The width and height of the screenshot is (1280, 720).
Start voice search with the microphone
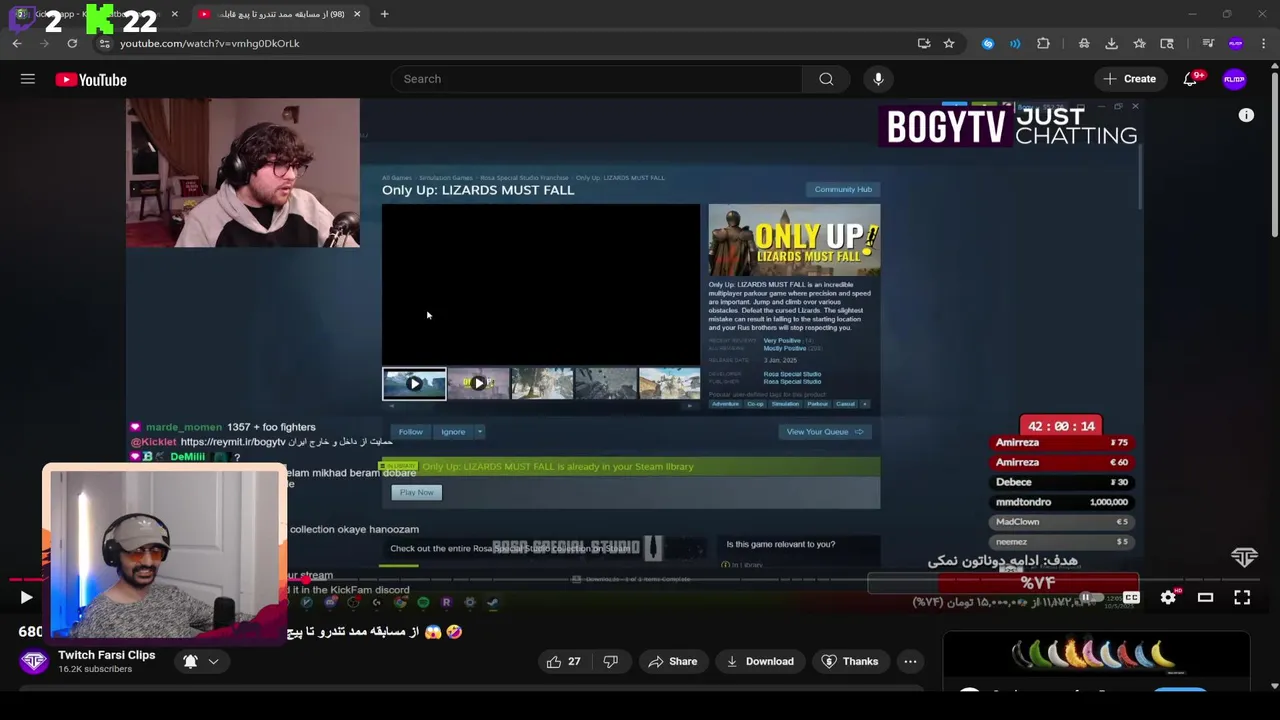878,79
